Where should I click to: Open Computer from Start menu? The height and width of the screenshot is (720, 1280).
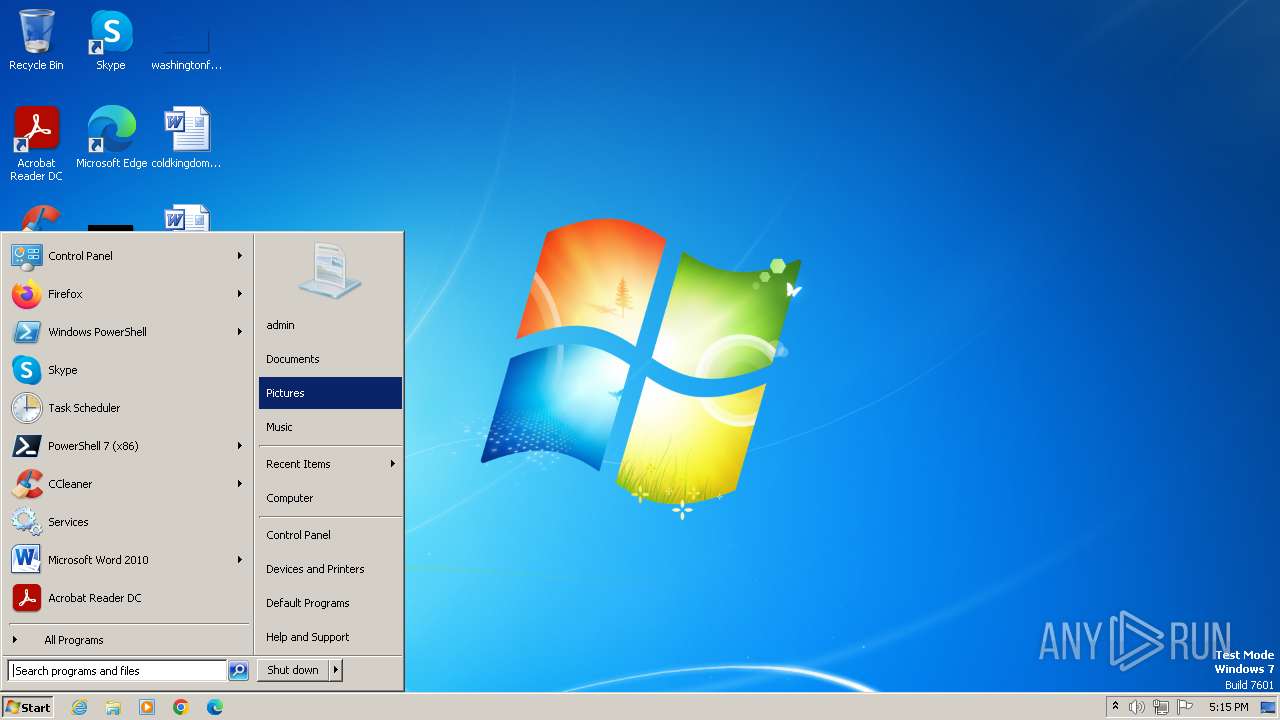(x=330, y=498)
